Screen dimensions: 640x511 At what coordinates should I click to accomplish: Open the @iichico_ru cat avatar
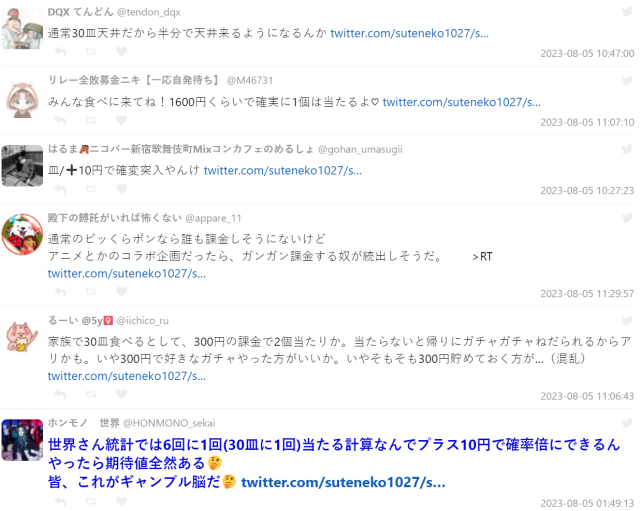tap(22, 337)
